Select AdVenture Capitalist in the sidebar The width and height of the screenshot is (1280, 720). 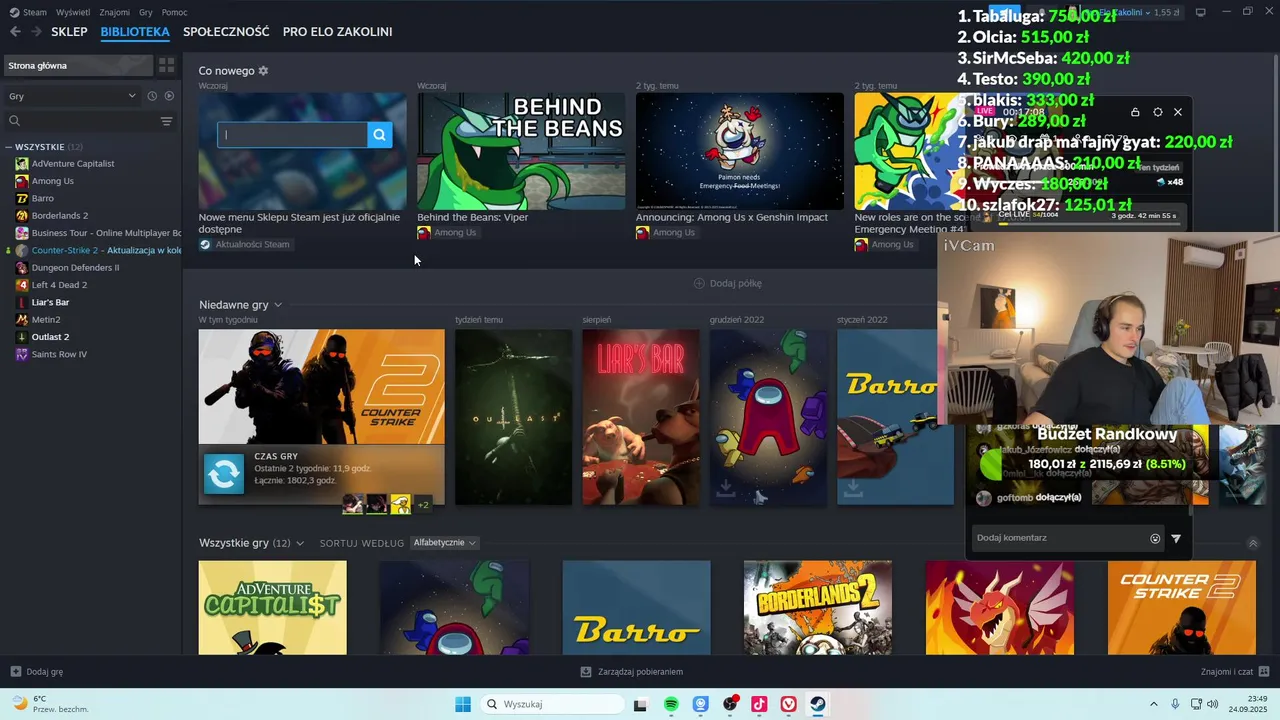pos(73,164)
